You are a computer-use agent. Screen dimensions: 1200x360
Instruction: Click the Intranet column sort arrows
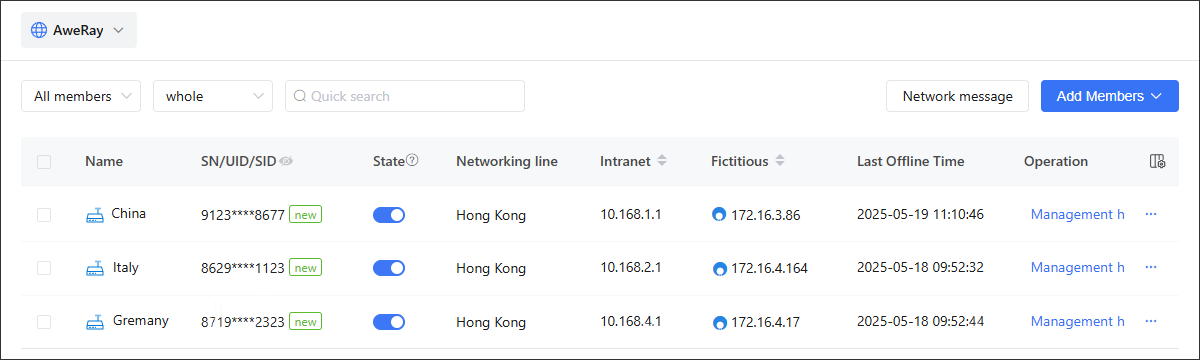click(662, 161)
